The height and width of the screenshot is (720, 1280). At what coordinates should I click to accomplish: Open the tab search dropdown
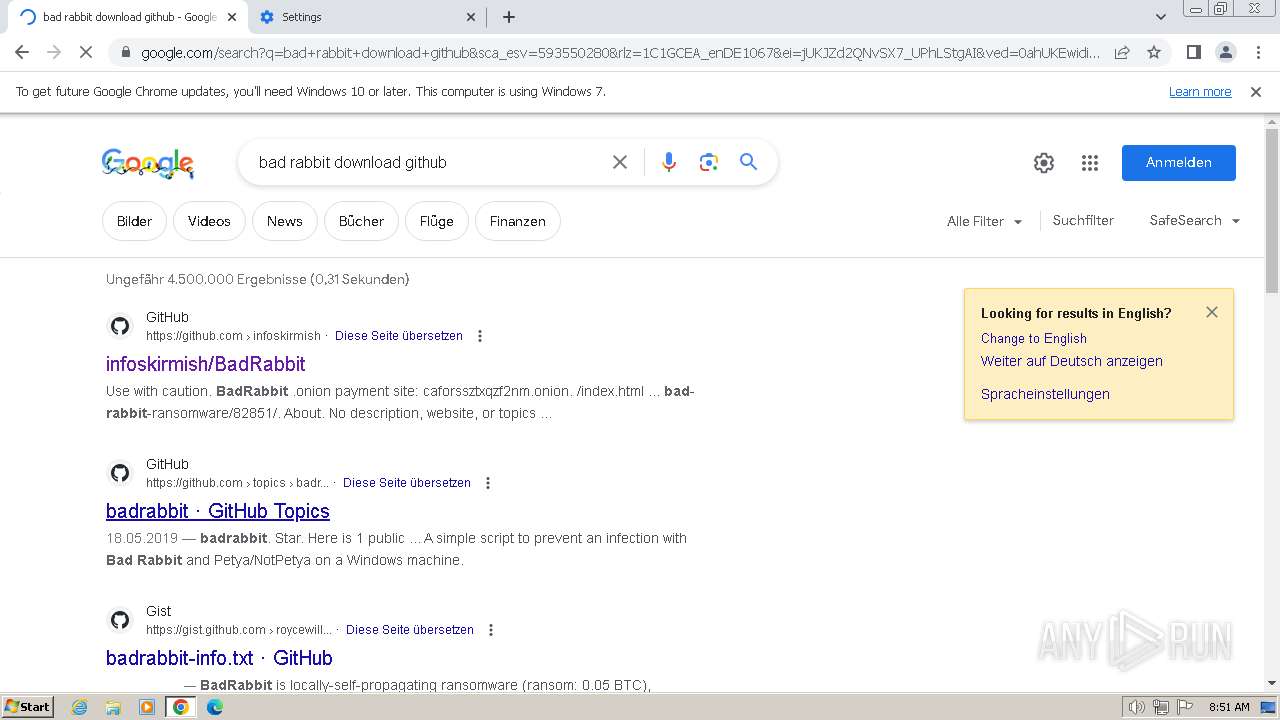click(x=1161, y=17)
